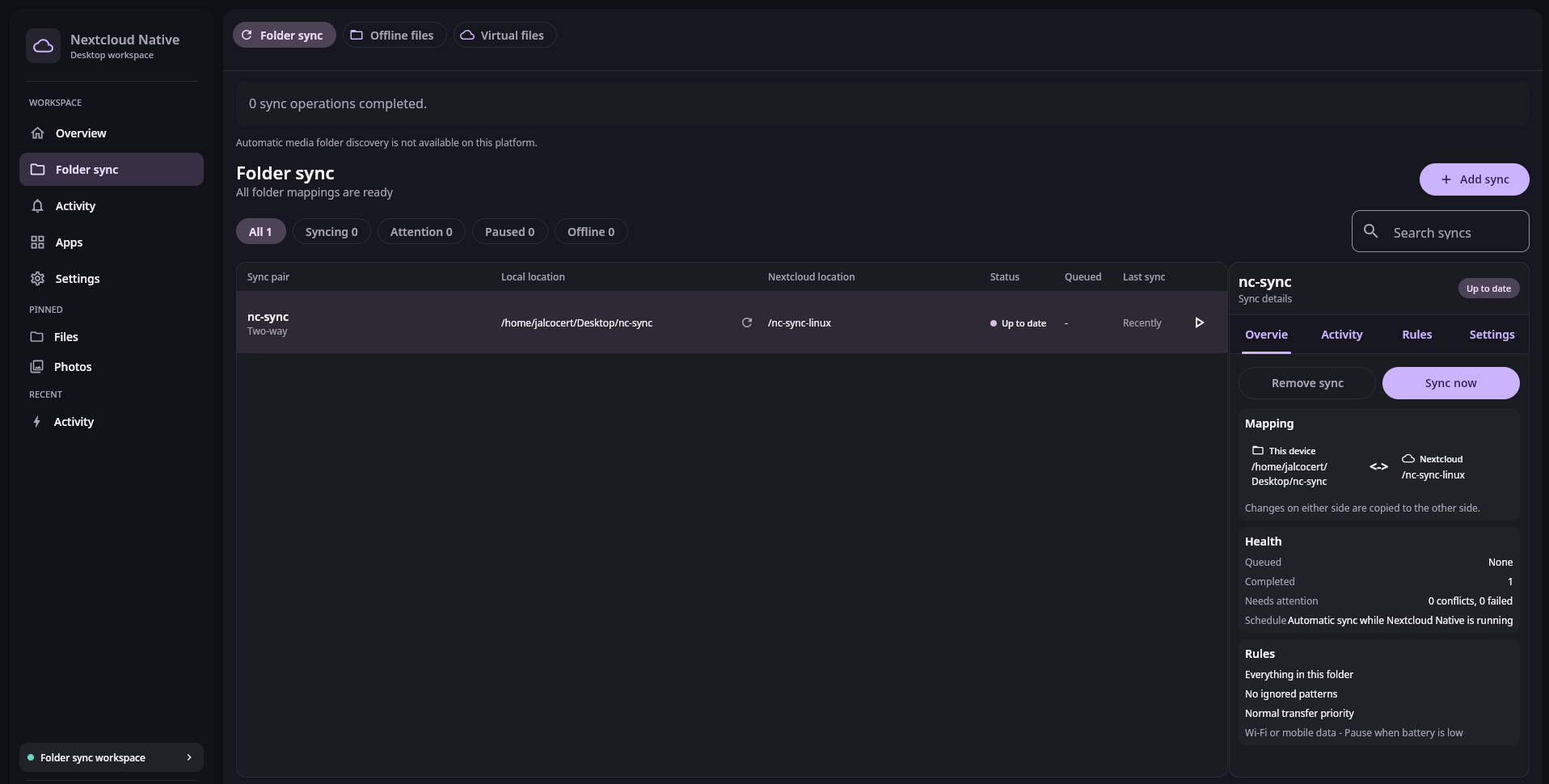Open Overview in the workspace sidebar
1549x784 pixels.
(112, 133)
